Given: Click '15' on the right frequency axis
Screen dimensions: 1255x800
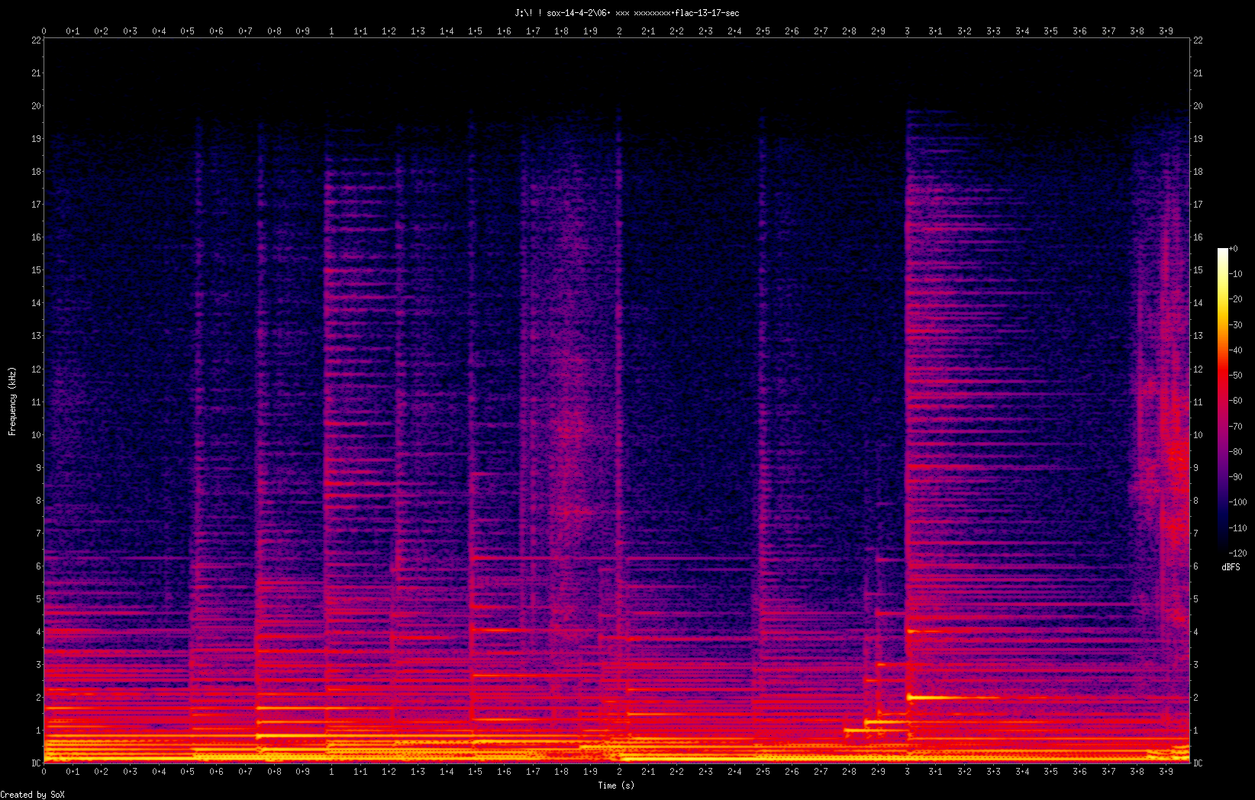Looking at the screenshot, I should (x=1199, y=270).
